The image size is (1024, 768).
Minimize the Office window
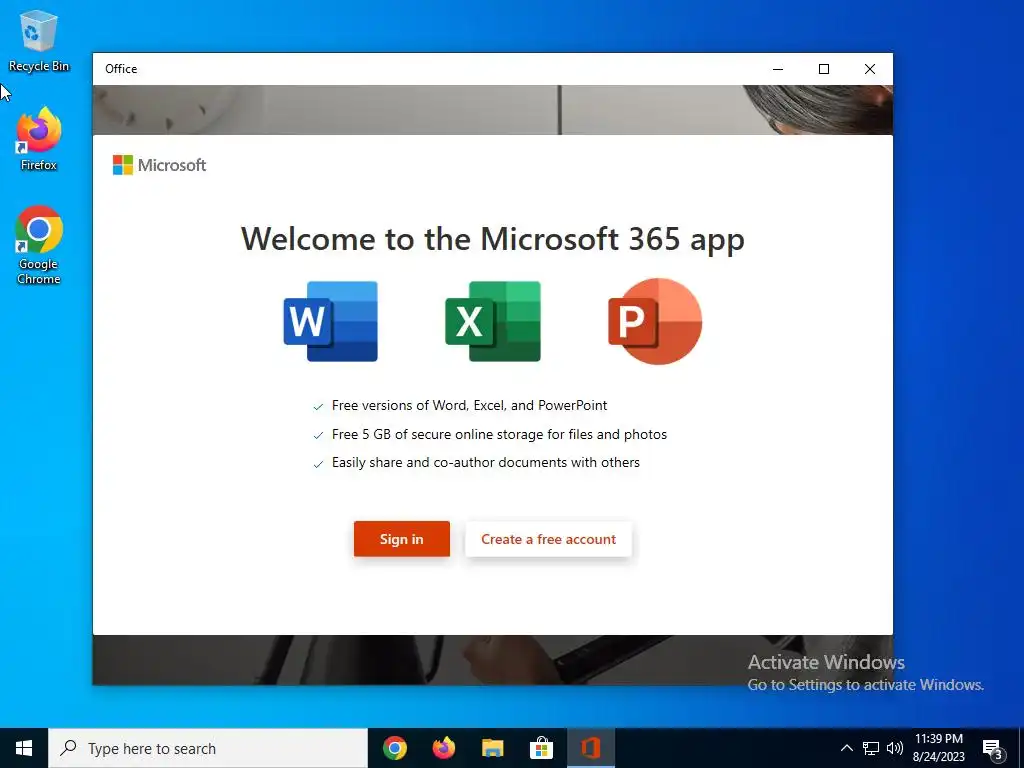(778, 69)
